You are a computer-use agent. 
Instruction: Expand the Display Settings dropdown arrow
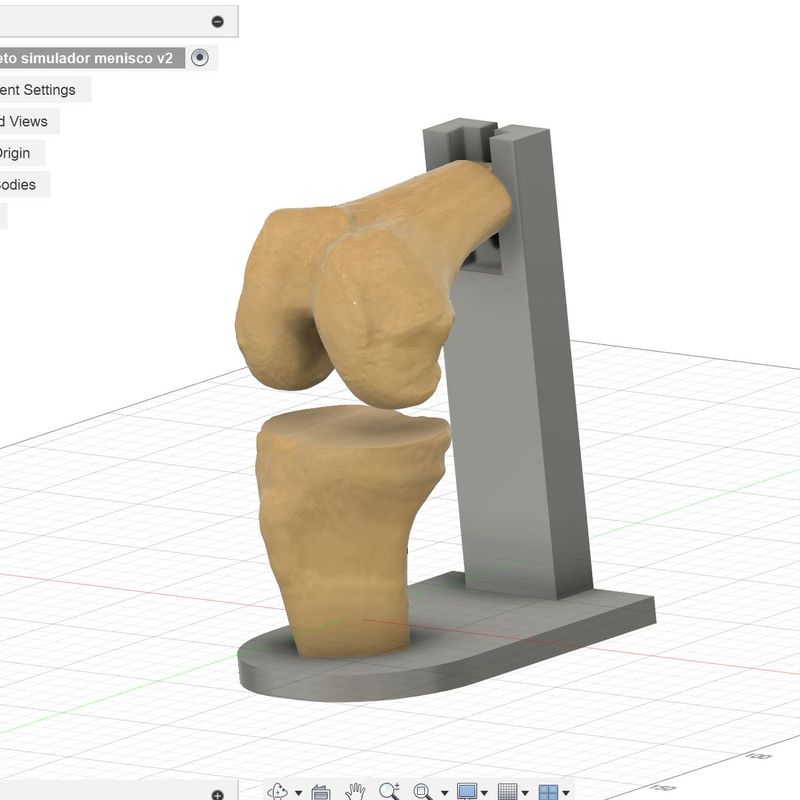tap(484, 793)
